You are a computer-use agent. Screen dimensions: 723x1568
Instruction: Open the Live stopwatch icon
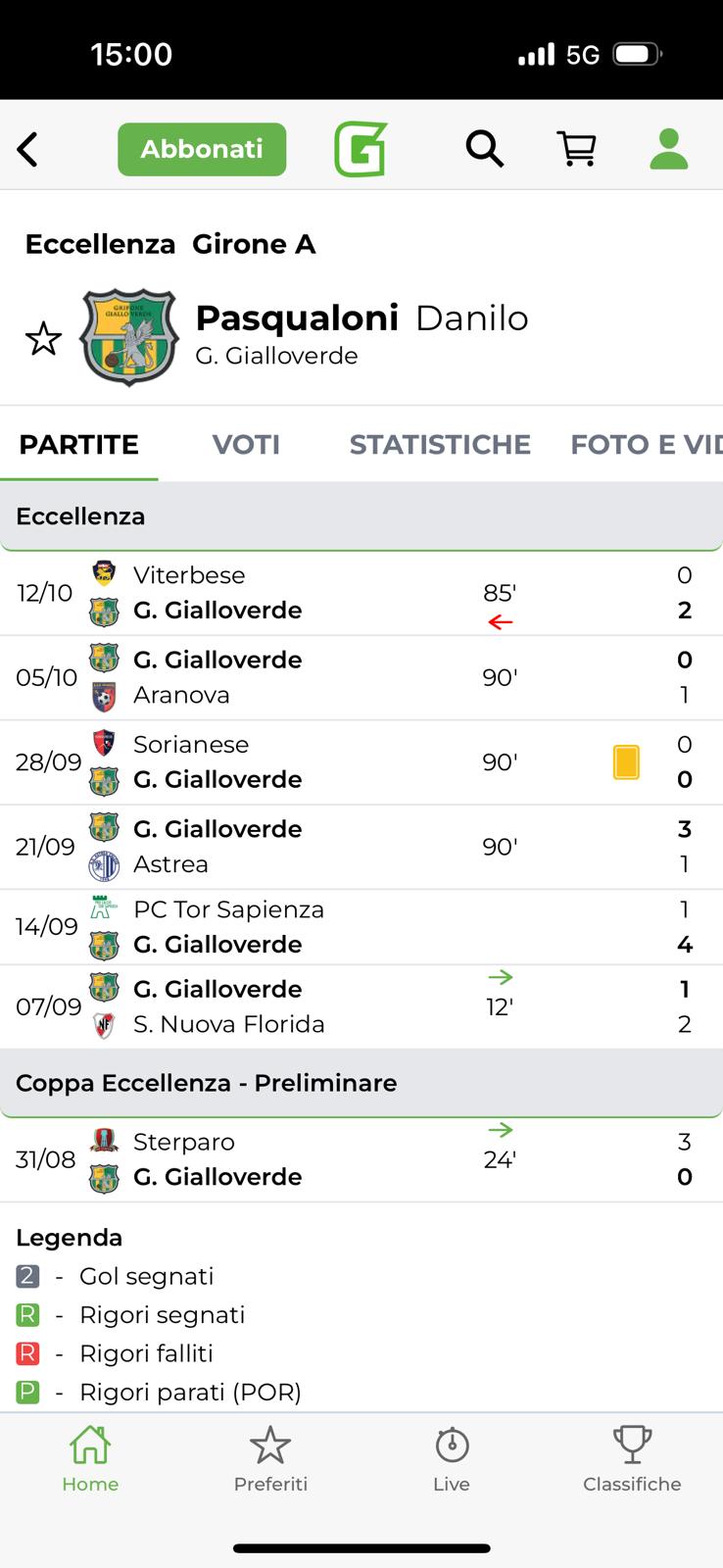pyautogui.click(x=452, y=1457)
